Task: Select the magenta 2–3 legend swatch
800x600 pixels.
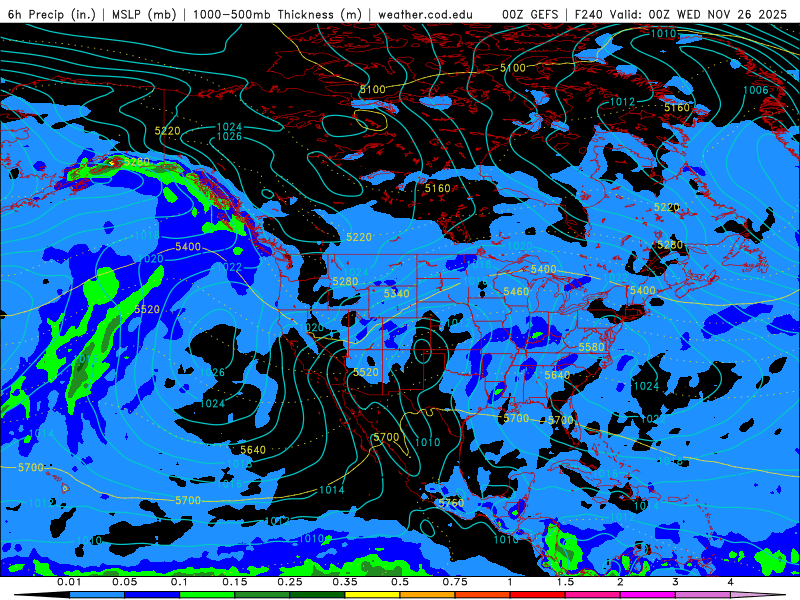Action: [648, 595]
